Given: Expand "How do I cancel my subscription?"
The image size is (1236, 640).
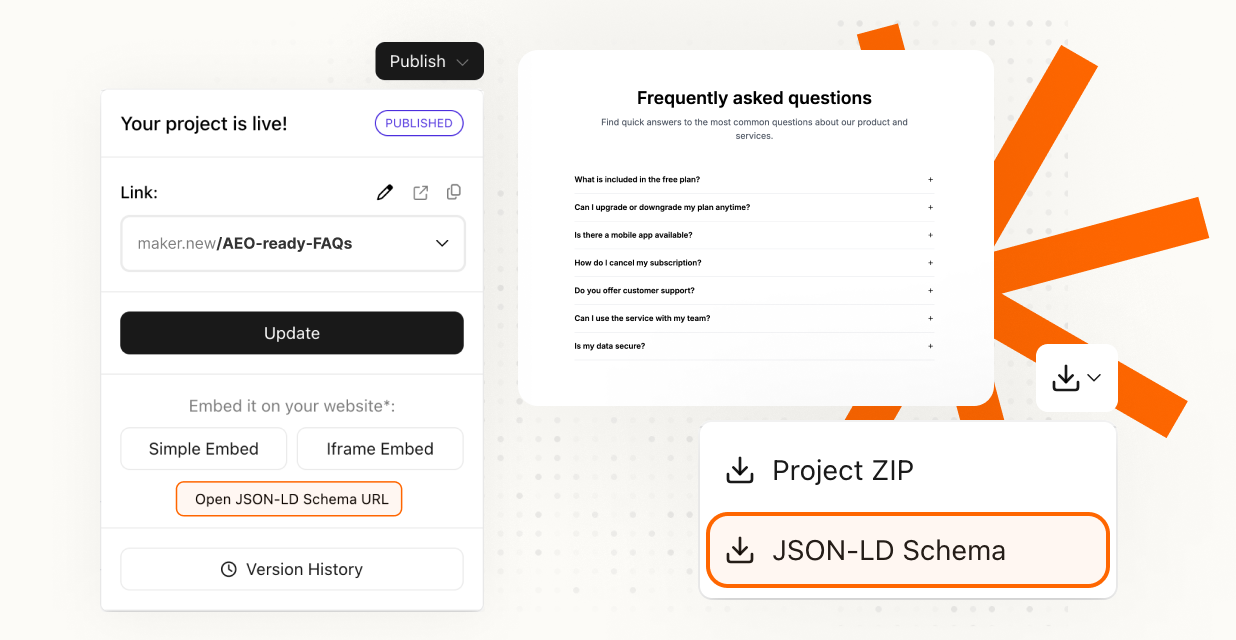Looking at the screenshot, I should [930, 263].
